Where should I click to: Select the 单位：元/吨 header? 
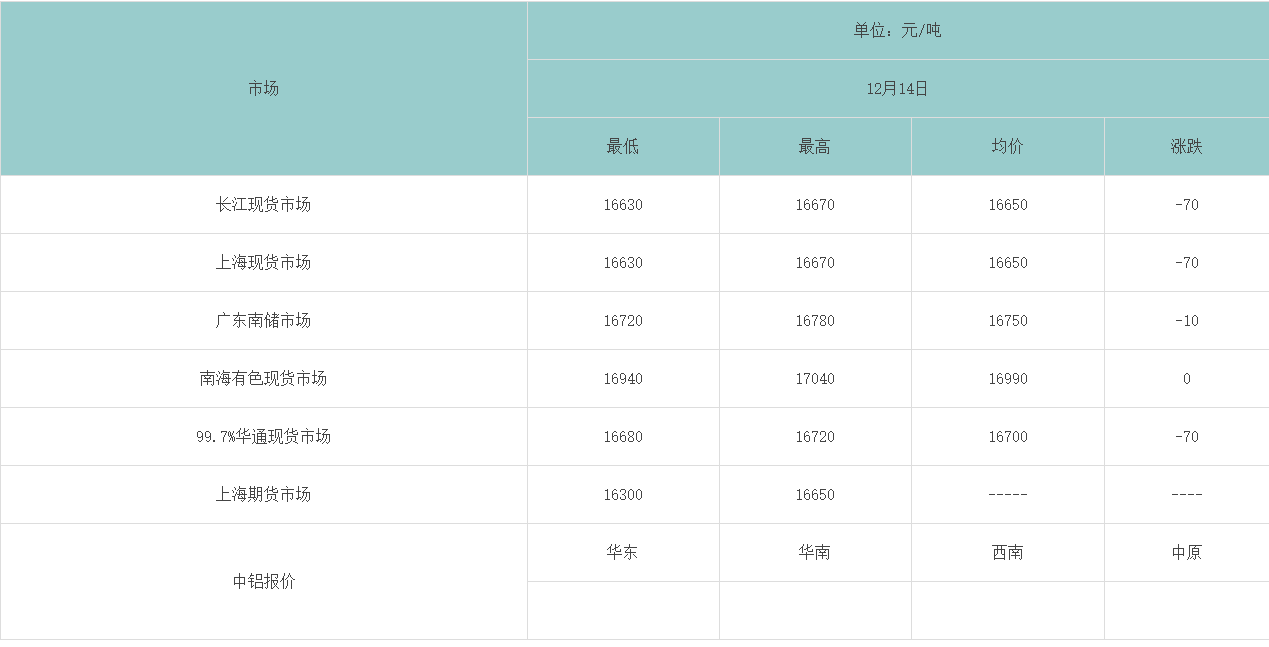(897, 30)
